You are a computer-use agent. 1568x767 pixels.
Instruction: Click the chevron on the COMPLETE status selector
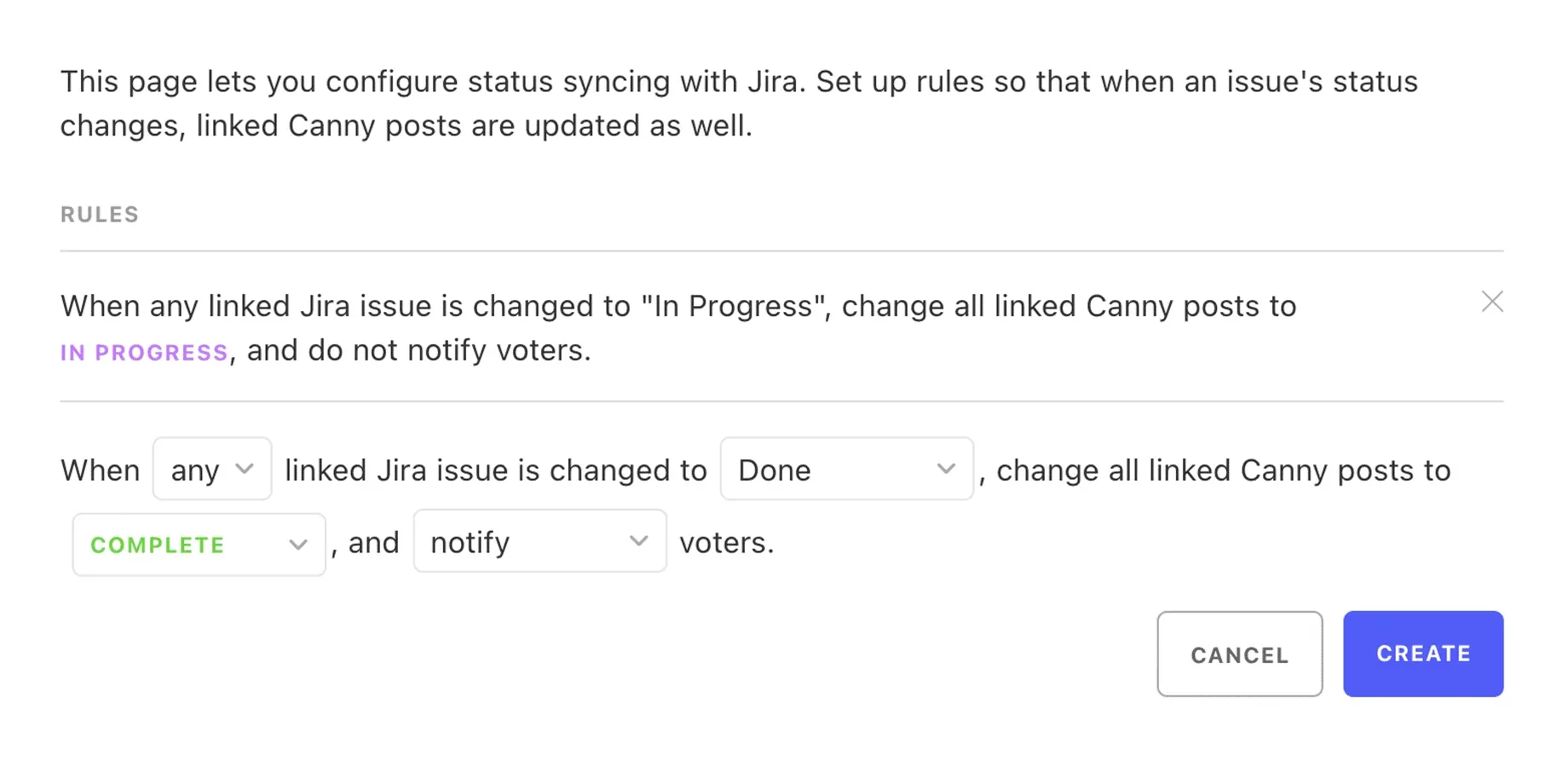(x=298, y=543)
